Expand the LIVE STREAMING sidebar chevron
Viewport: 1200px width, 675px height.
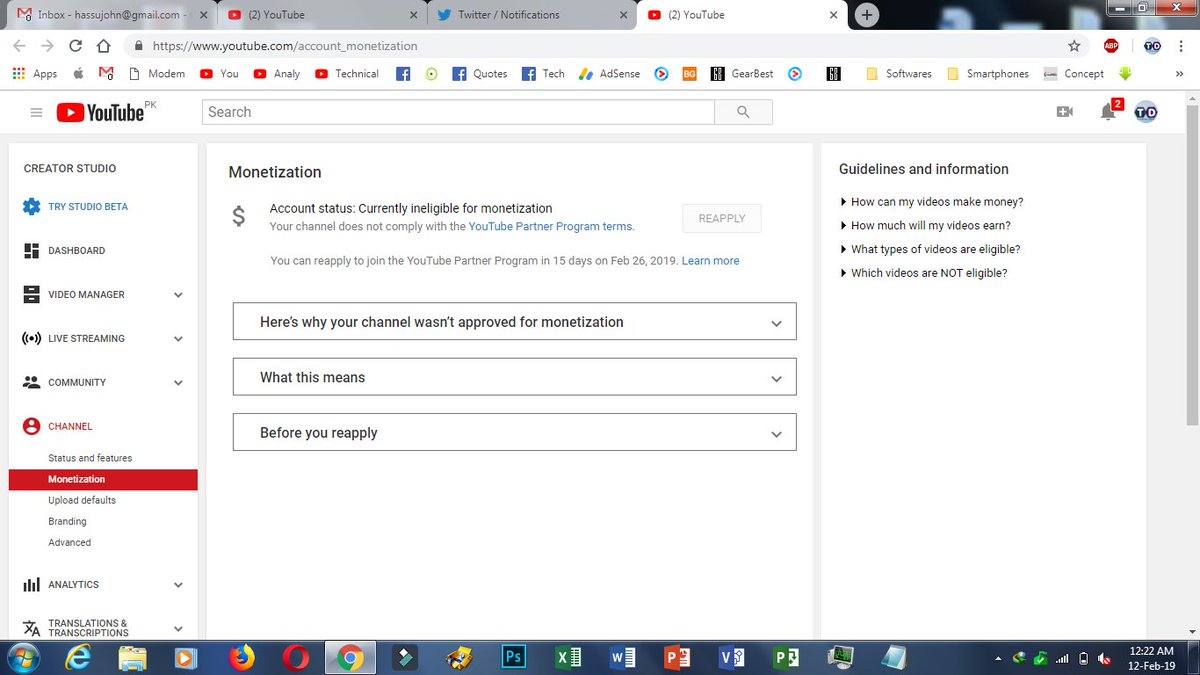178,339
